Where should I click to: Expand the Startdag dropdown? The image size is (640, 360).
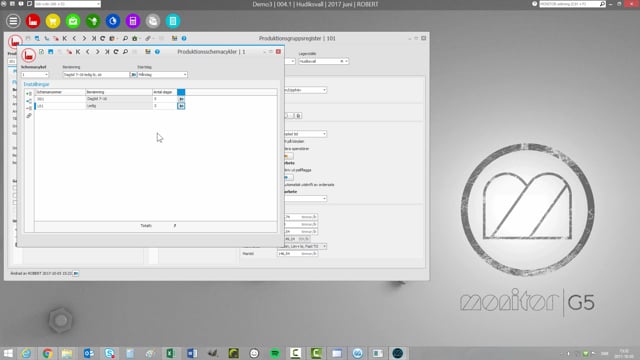185,75
